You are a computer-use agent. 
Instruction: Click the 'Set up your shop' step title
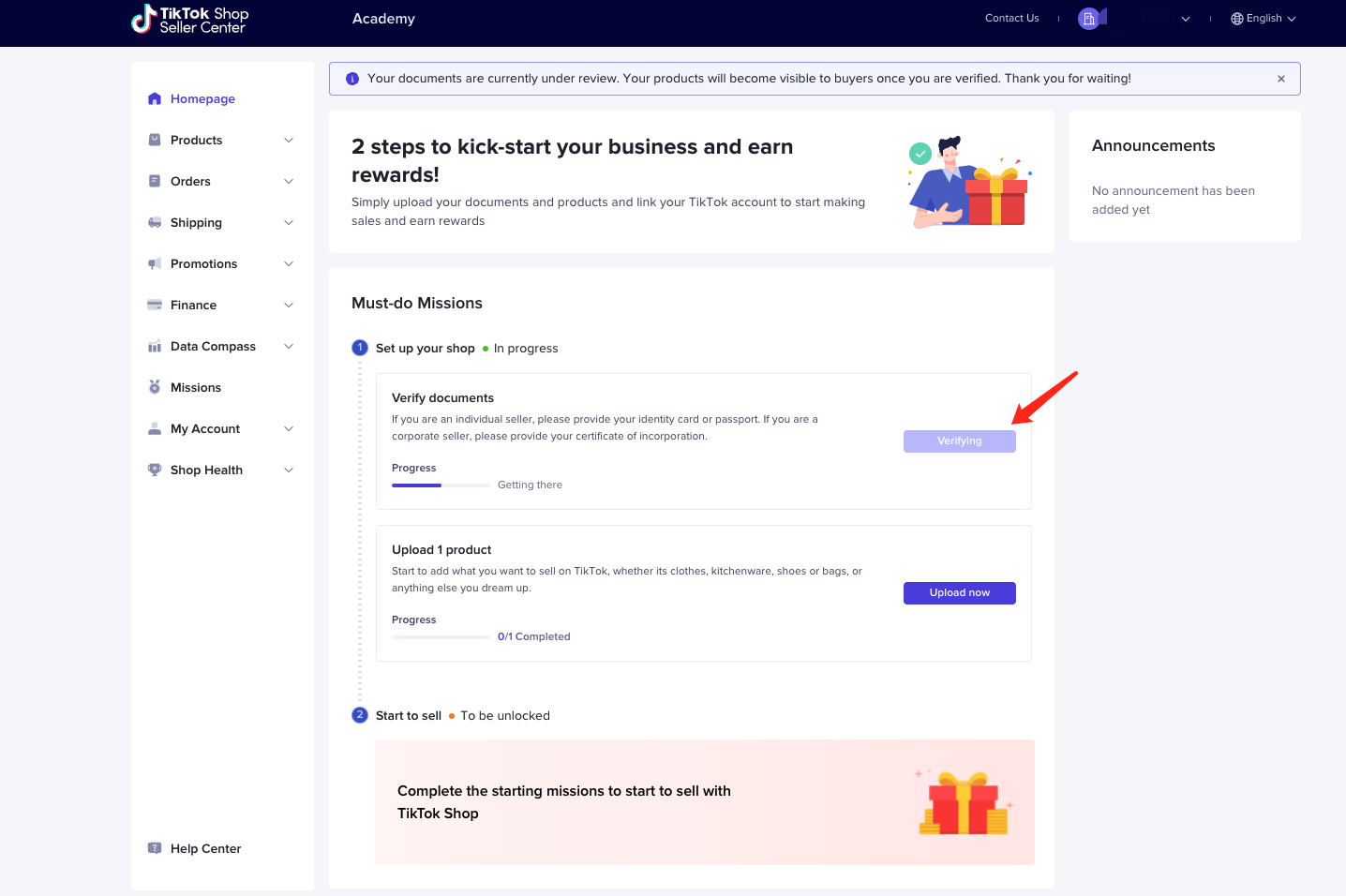pyautogui.click(x=426, y=349)
